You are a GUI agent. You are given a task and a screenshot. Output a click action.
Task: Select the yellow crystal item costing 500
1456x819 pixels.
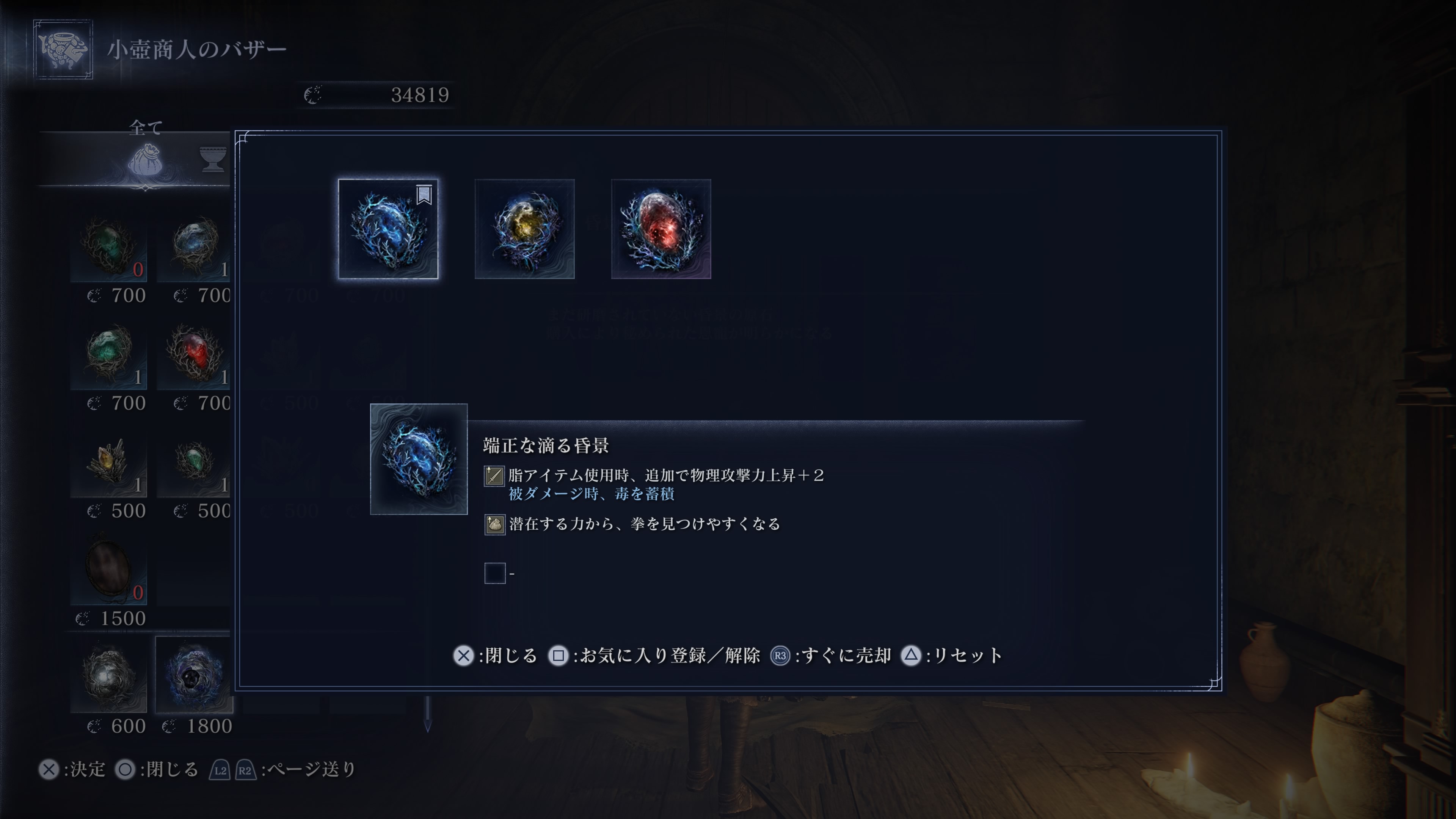pyautogui.click(x=108, y=461)
